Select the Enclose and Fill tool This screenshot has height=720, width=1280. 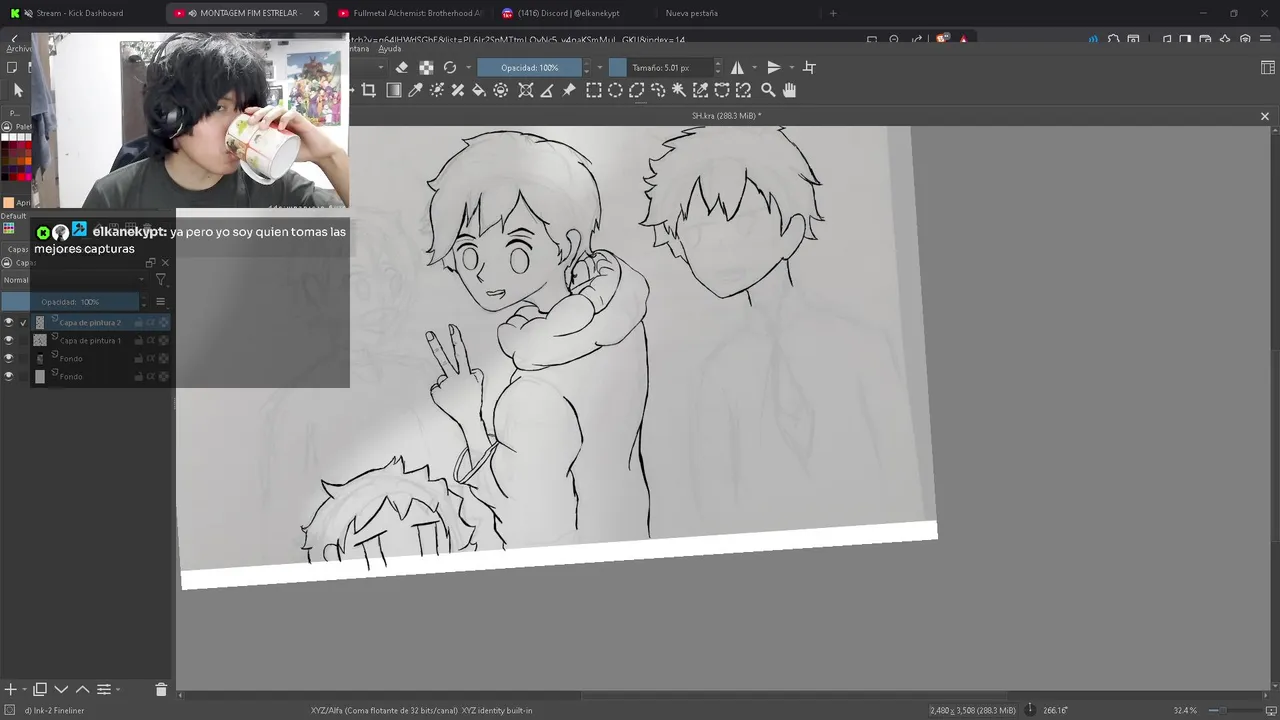(501, 90)
